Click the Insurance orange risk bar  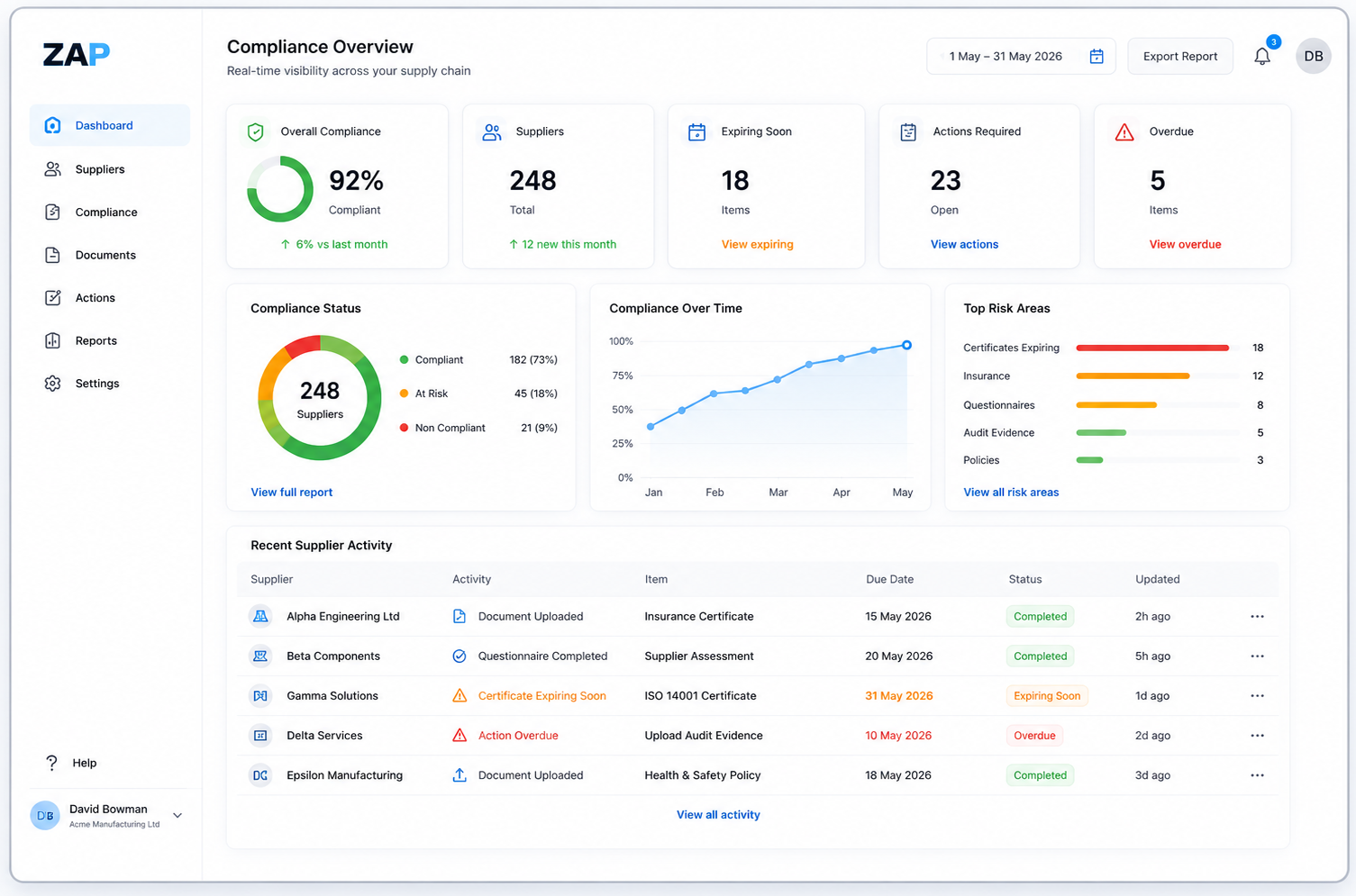pyautogui.click(x=1133, y=376)
